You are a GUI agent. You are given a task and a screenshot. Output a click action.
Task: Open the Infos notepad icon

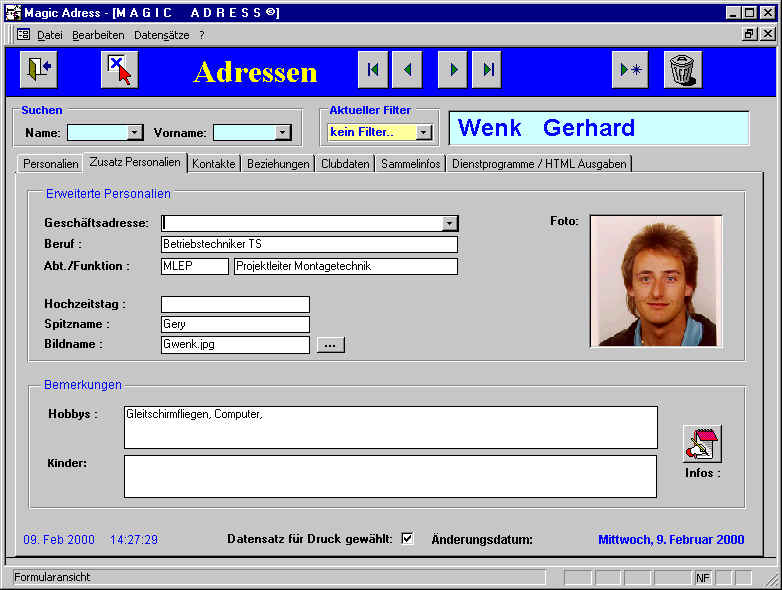[702, 444]
